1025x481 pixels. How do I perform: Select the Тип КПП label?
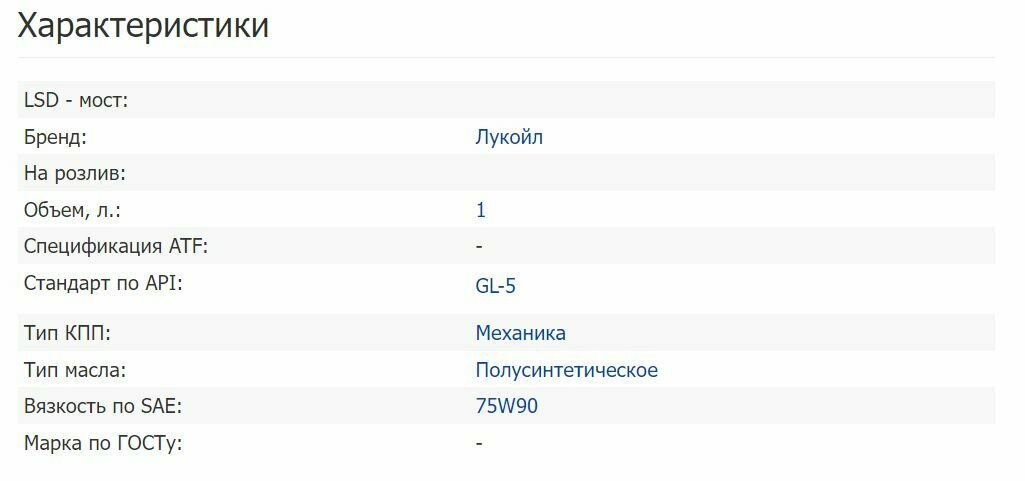click(67, 333)
